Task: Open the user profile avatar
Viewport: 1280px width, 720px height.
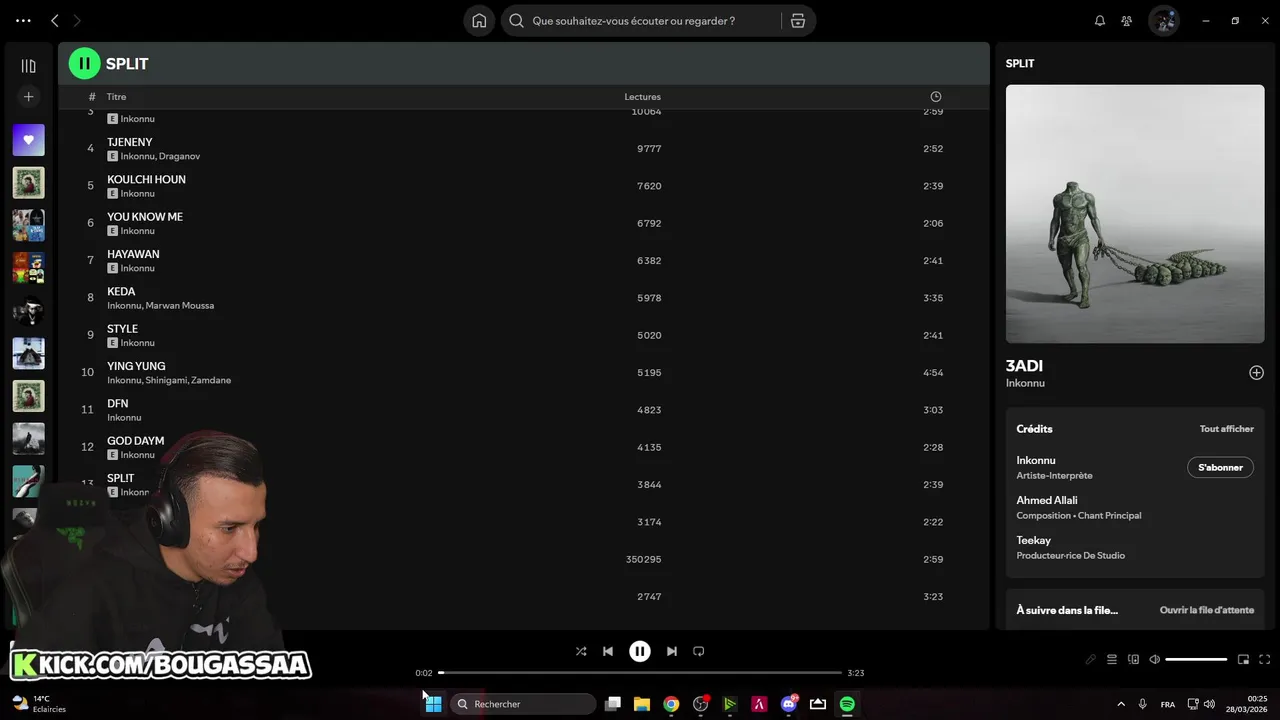Action: tap(1163, 20)
